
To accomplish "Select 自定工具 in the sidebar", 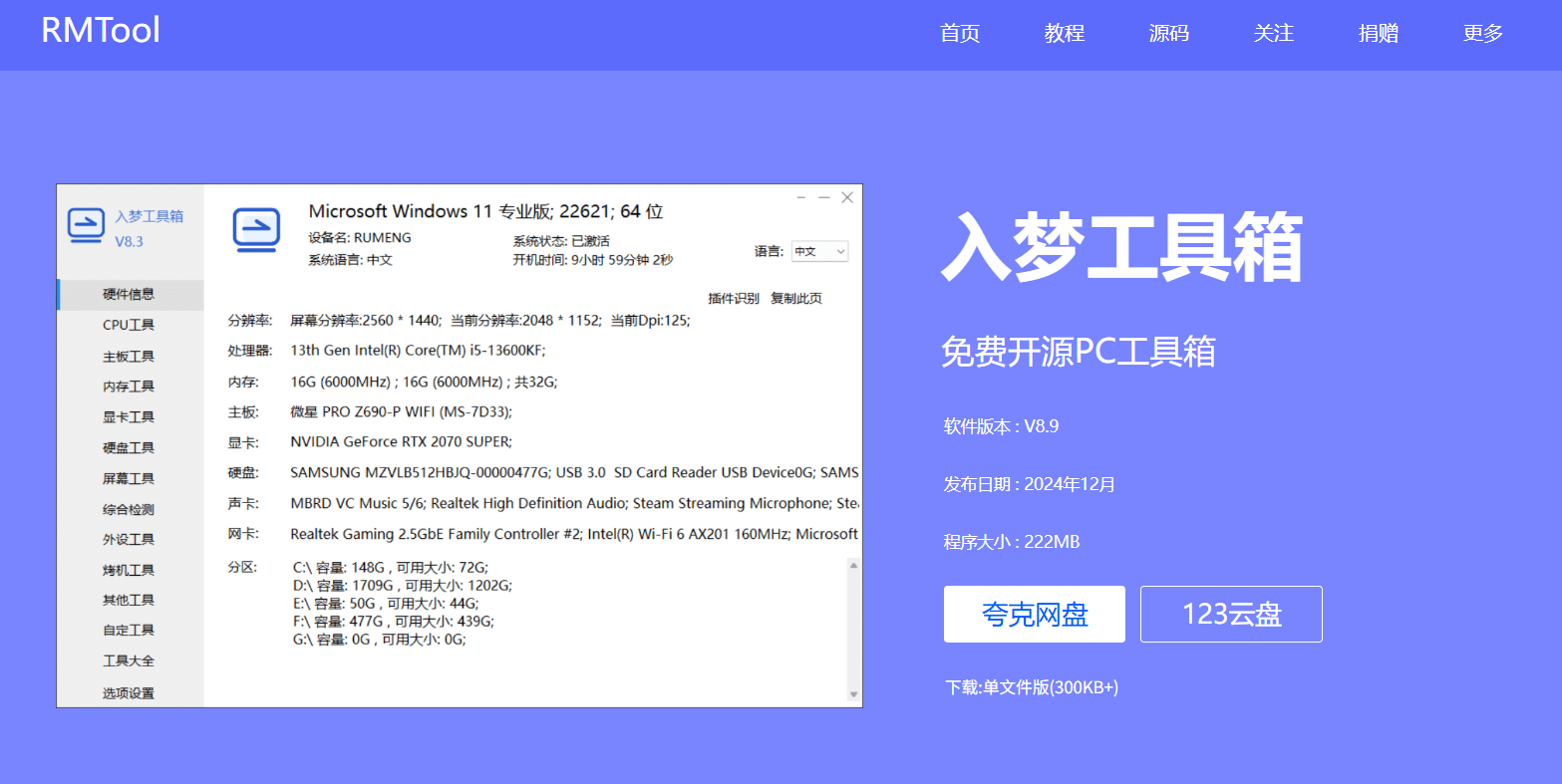I will 130,630.
